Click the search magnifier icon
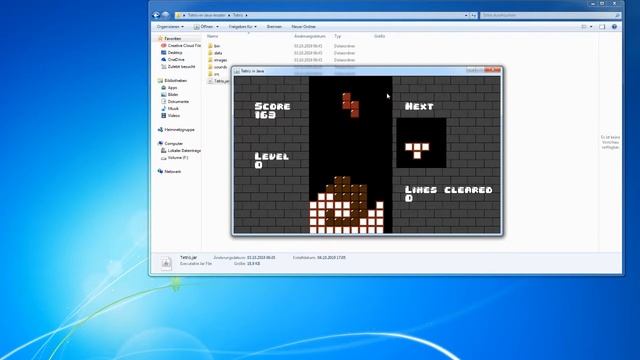 click(x=617, y=15)
